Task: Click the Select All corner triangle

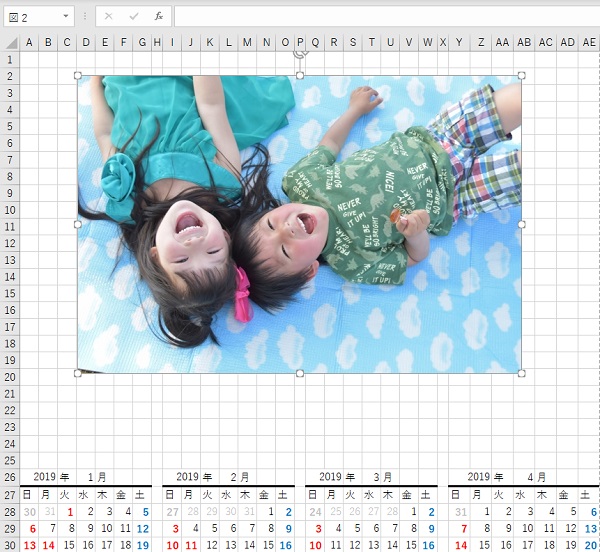Action: pos(11,42)
